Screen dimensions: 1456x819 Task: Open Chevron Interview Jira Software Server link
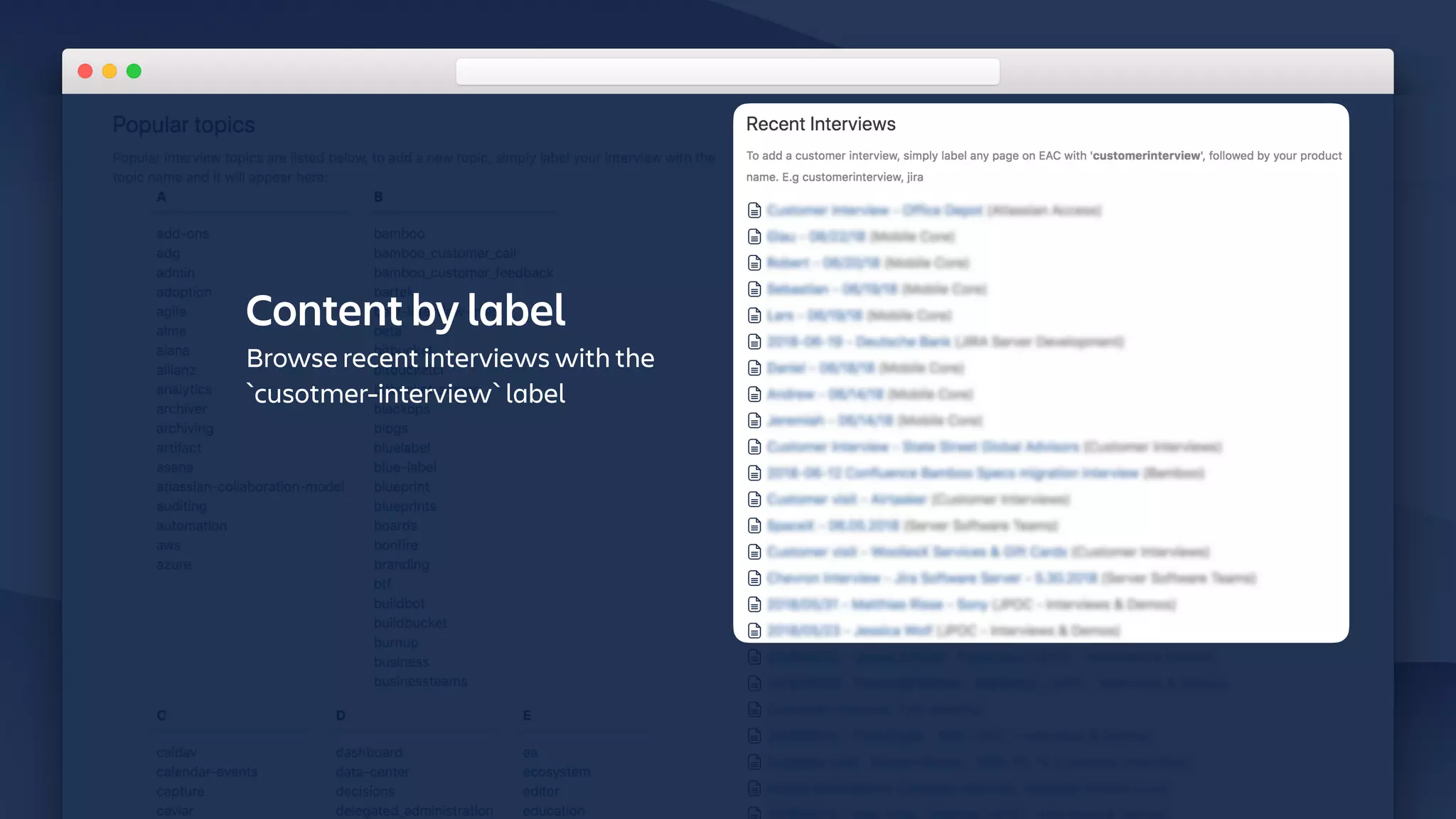(x=932, y=579)
